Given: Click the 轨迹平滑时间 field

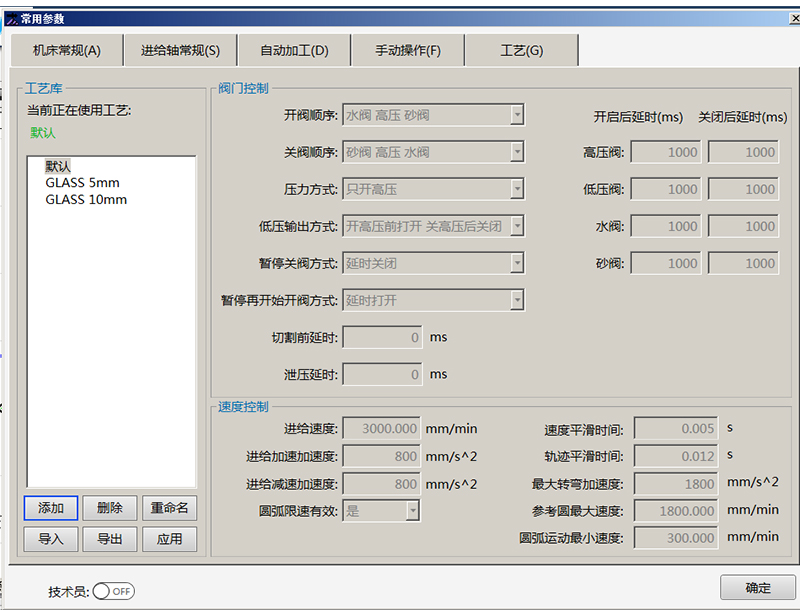Looking at the screenshot, I should pos(676,456).
